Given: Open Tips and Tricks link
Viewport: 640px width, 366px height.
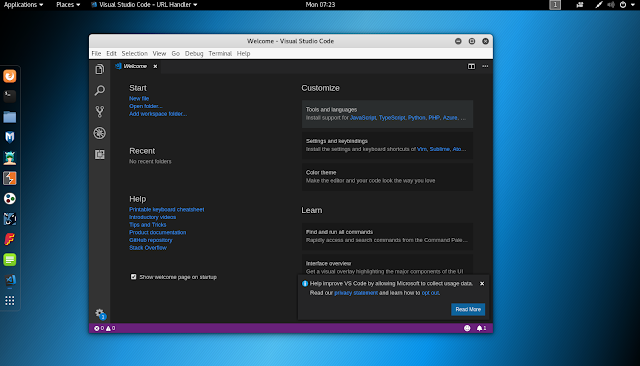Looking at the screenshot, I should pyautogui.click(x=148, y=225).
